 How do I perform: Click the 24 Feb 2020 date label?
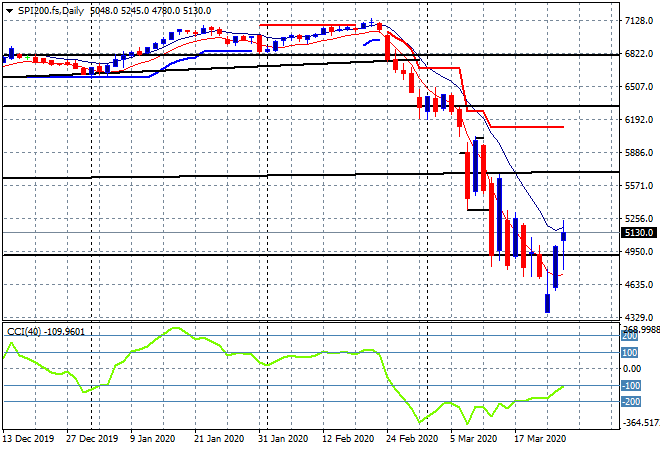tap(412, 439)
